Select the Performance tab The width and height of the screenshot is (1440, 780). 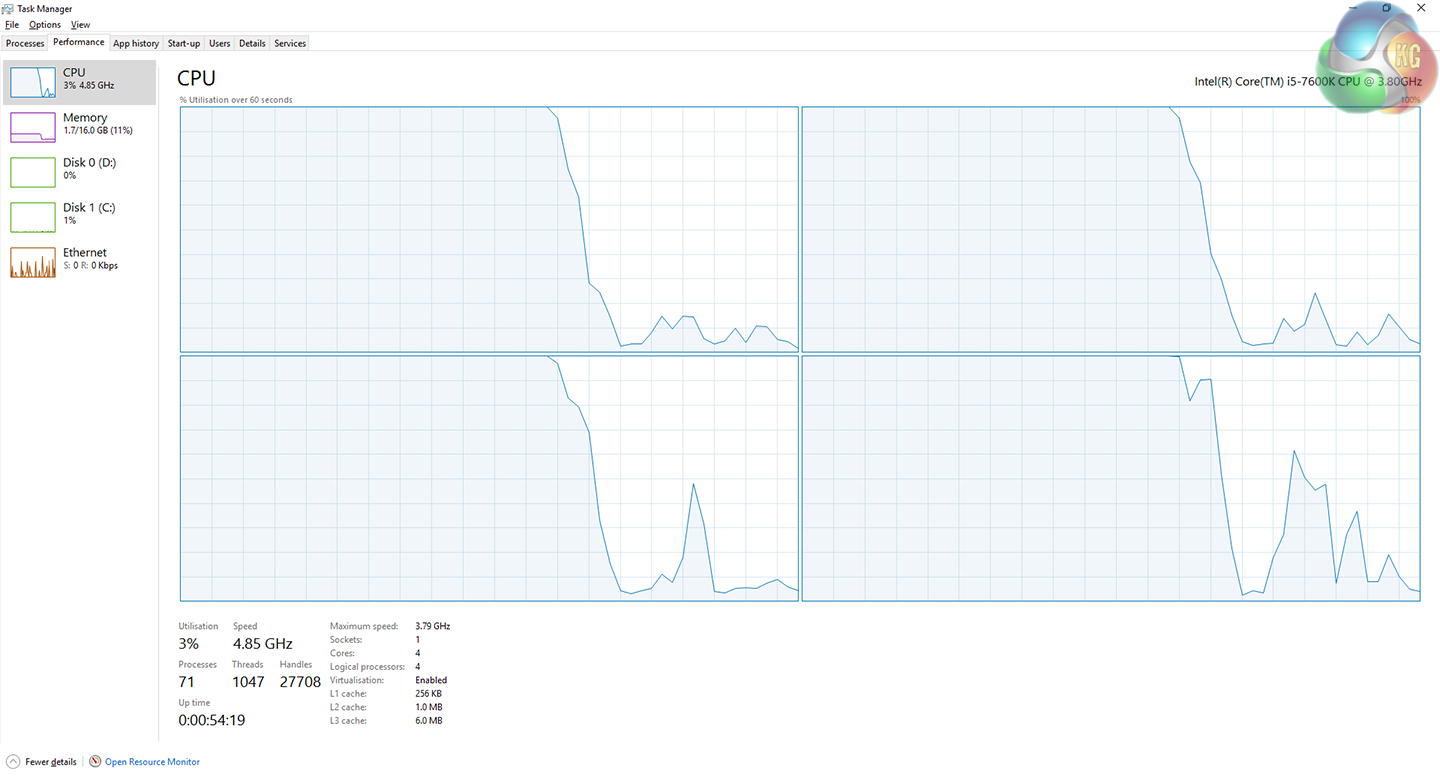(79, 42)
